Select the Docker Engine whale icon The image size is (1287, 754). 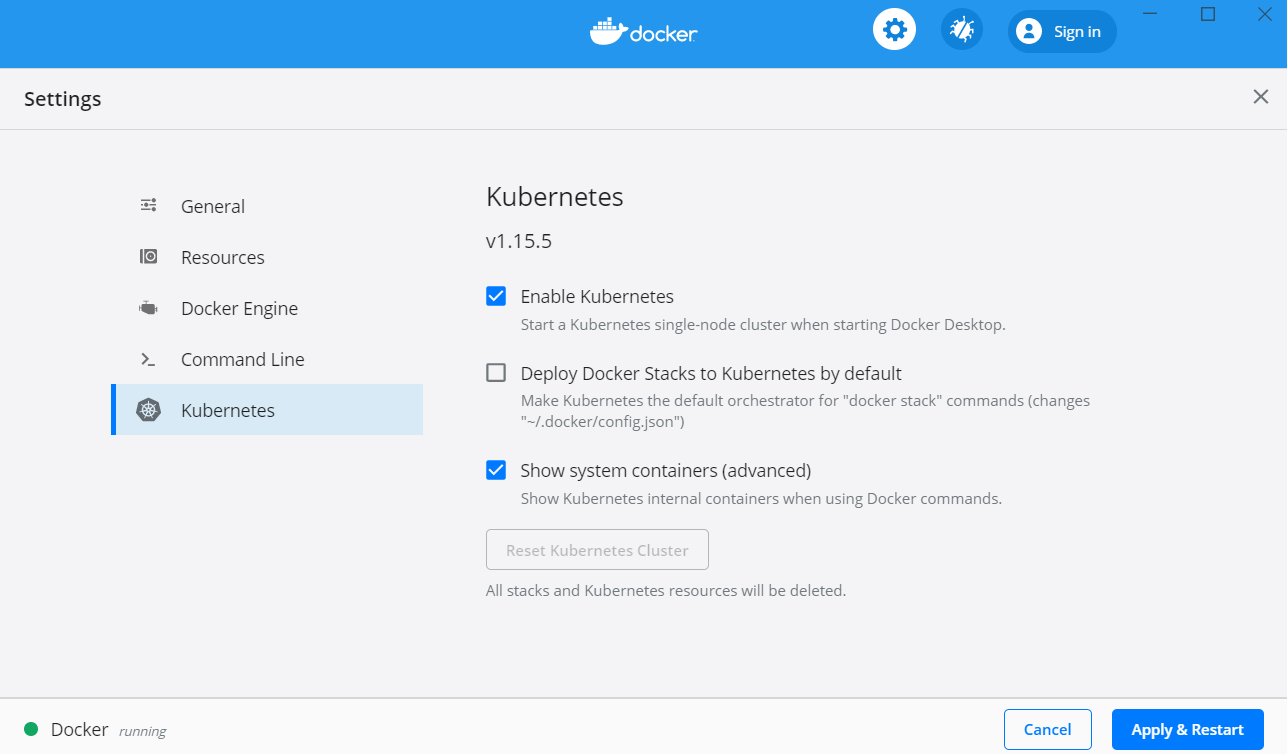click(x=148, y=307)
